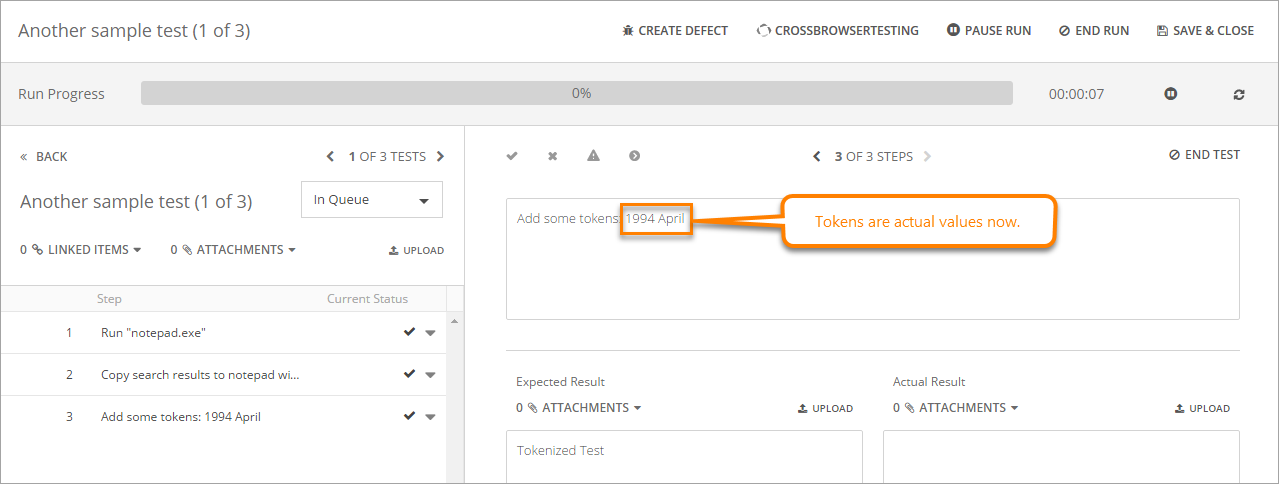This screenshot has height=484, width=1279.
Task: Click the refresh icon in Run Progress bar
Action: pos(1239,94)
